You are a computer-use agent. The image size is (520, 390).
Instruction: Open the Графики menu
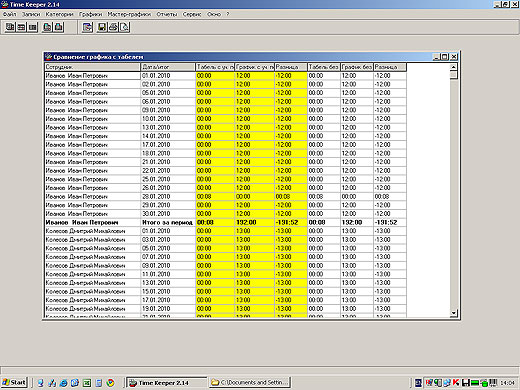click(x=91, y=14)
